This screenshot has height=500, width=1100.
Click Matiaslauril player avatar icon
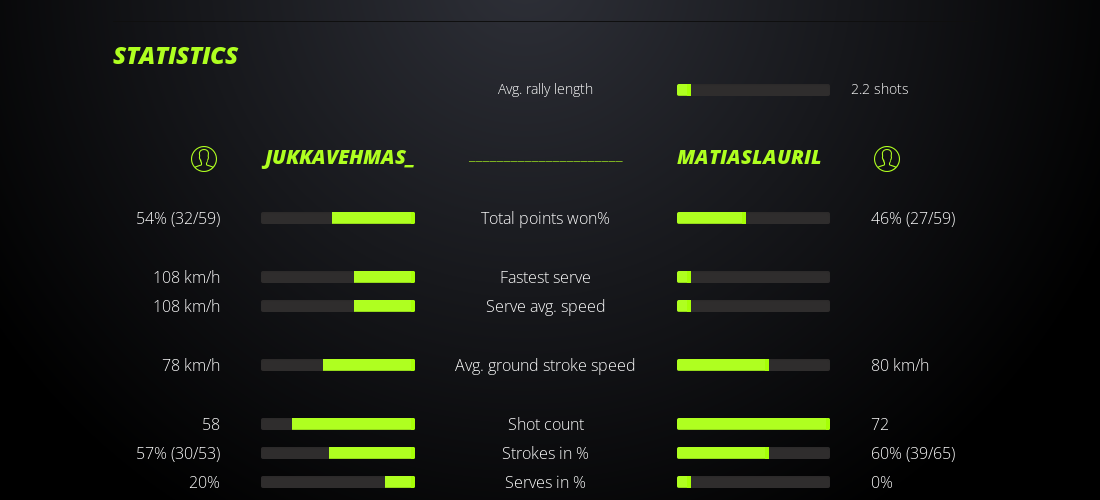(887, 159)
